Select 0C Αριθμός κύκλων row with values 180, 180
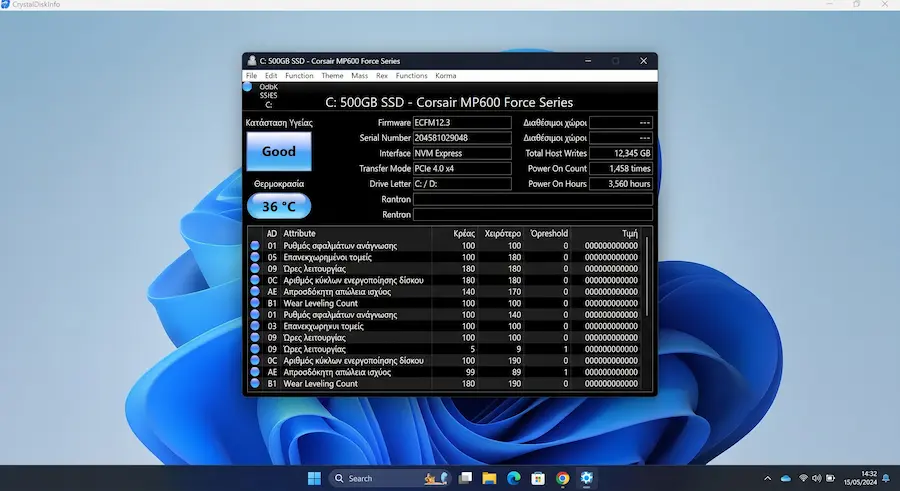Viewport: 900px width, 491px height. tap(445, 280)
